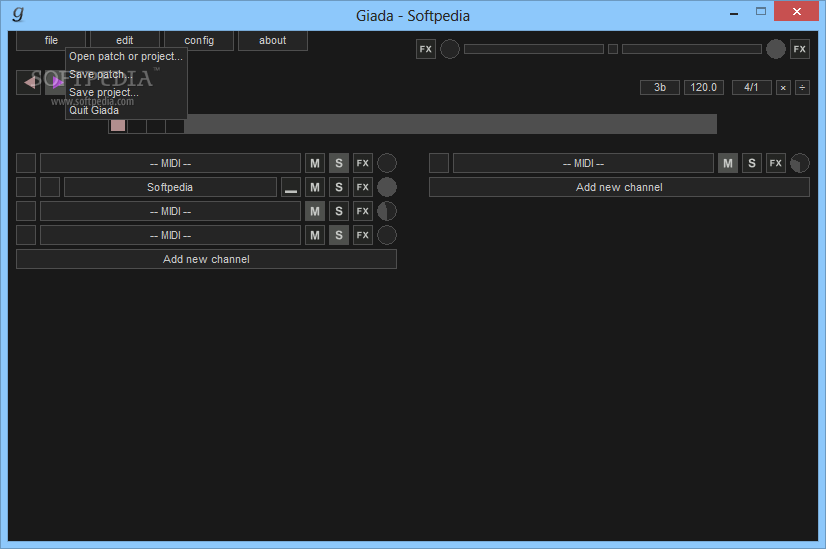Click the 3b beats field
The height and width of the screenshot is (549, 826).
coord(660,87)
